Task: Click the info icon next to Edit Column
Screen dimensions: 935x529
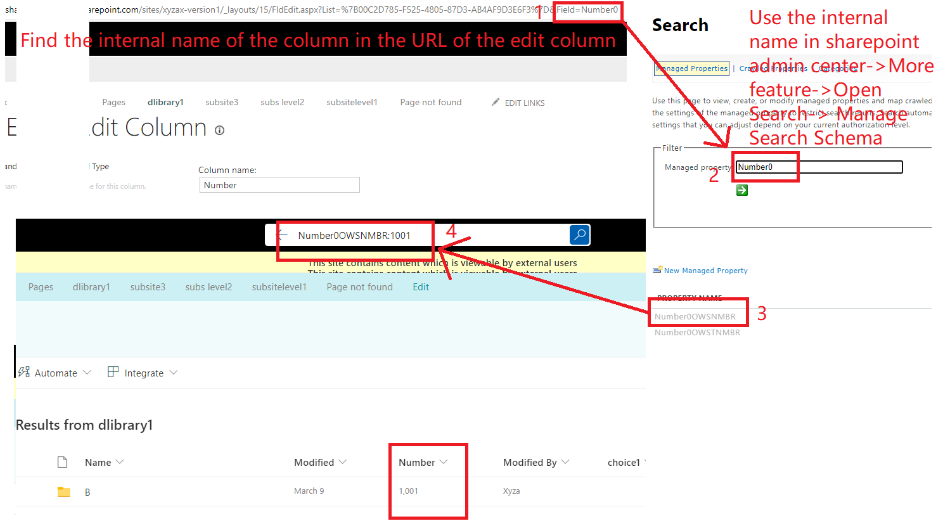Action: 219,130
